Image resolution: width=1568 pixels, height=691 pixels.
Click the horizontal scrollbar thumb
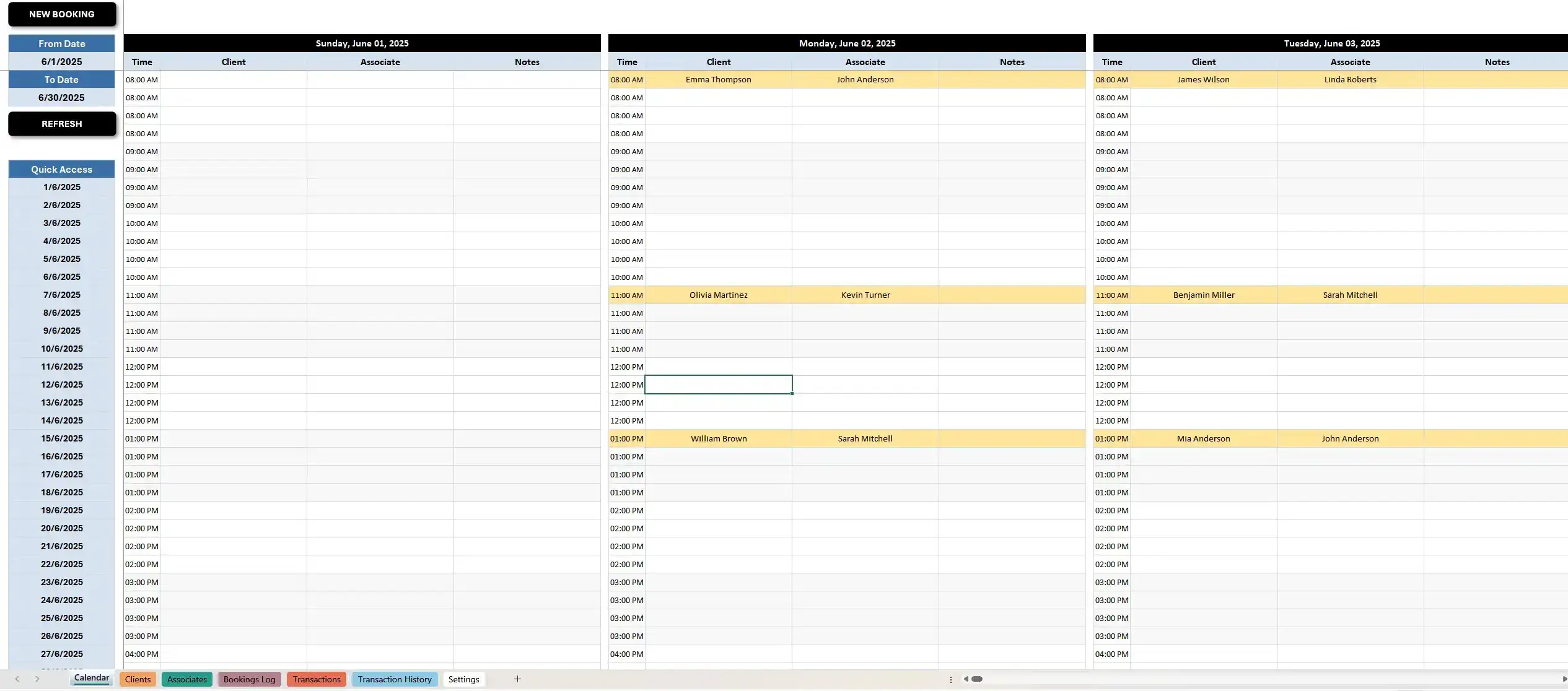pyautogui.click(x=977, y=679)
